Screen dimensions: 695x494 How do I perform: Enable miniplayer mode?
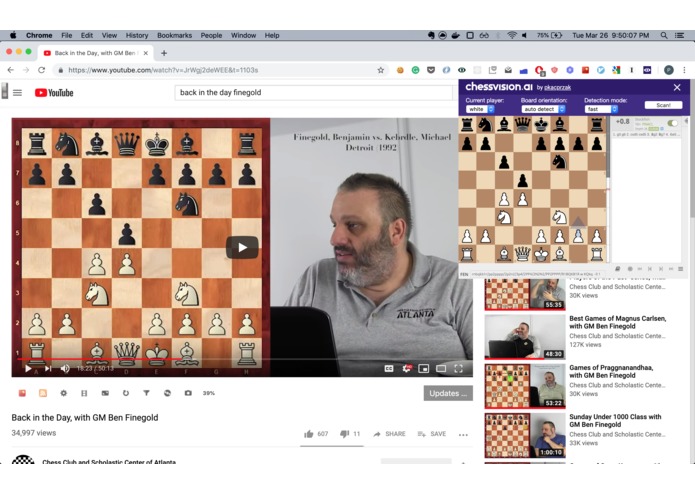[424, 368]
